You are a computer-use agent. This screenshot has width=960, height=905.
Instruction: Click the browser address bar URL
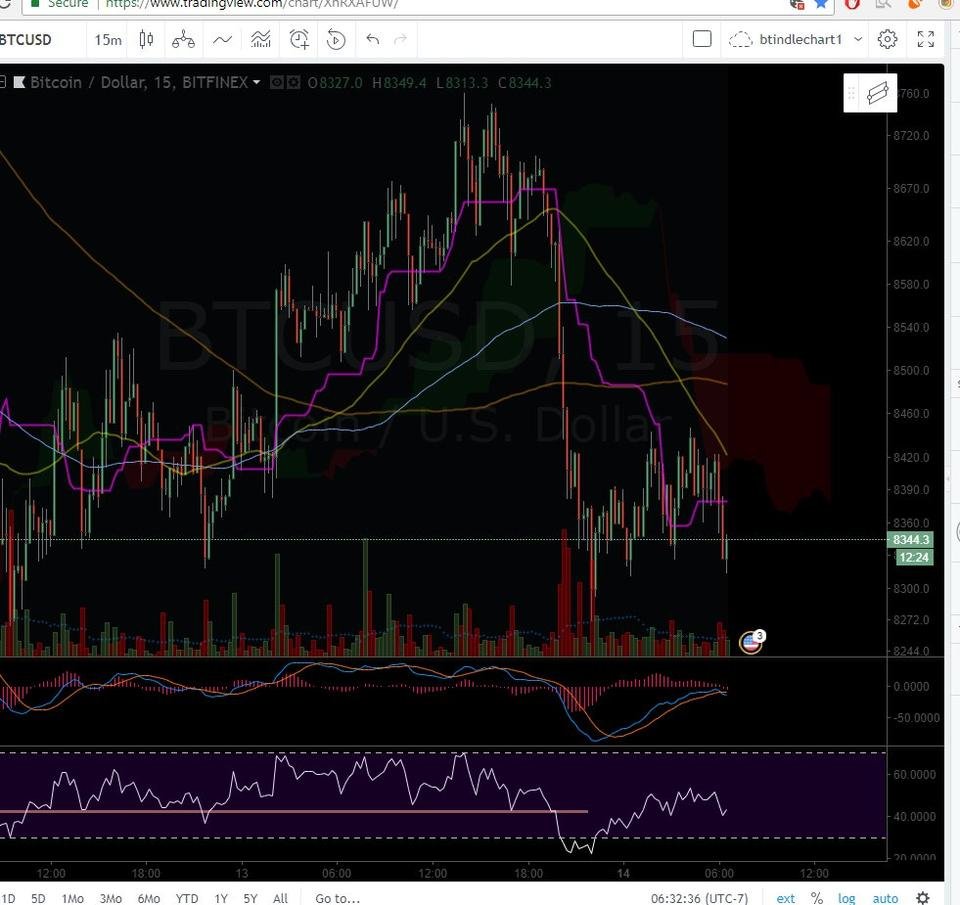(x=251, y=4)
